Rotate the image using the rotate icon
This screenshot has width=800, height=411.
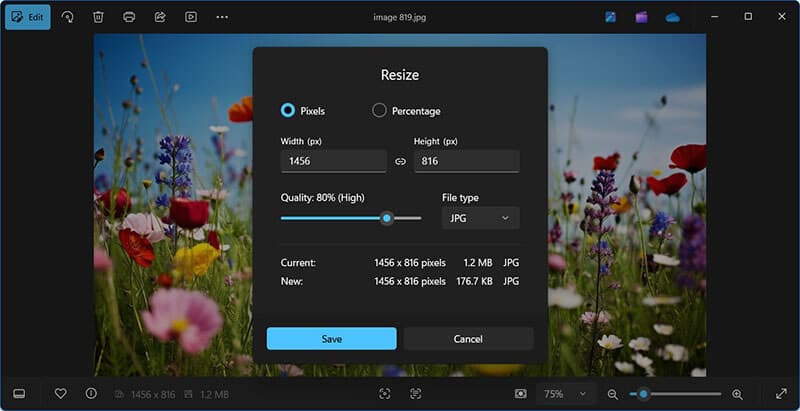tap(67, 17)
